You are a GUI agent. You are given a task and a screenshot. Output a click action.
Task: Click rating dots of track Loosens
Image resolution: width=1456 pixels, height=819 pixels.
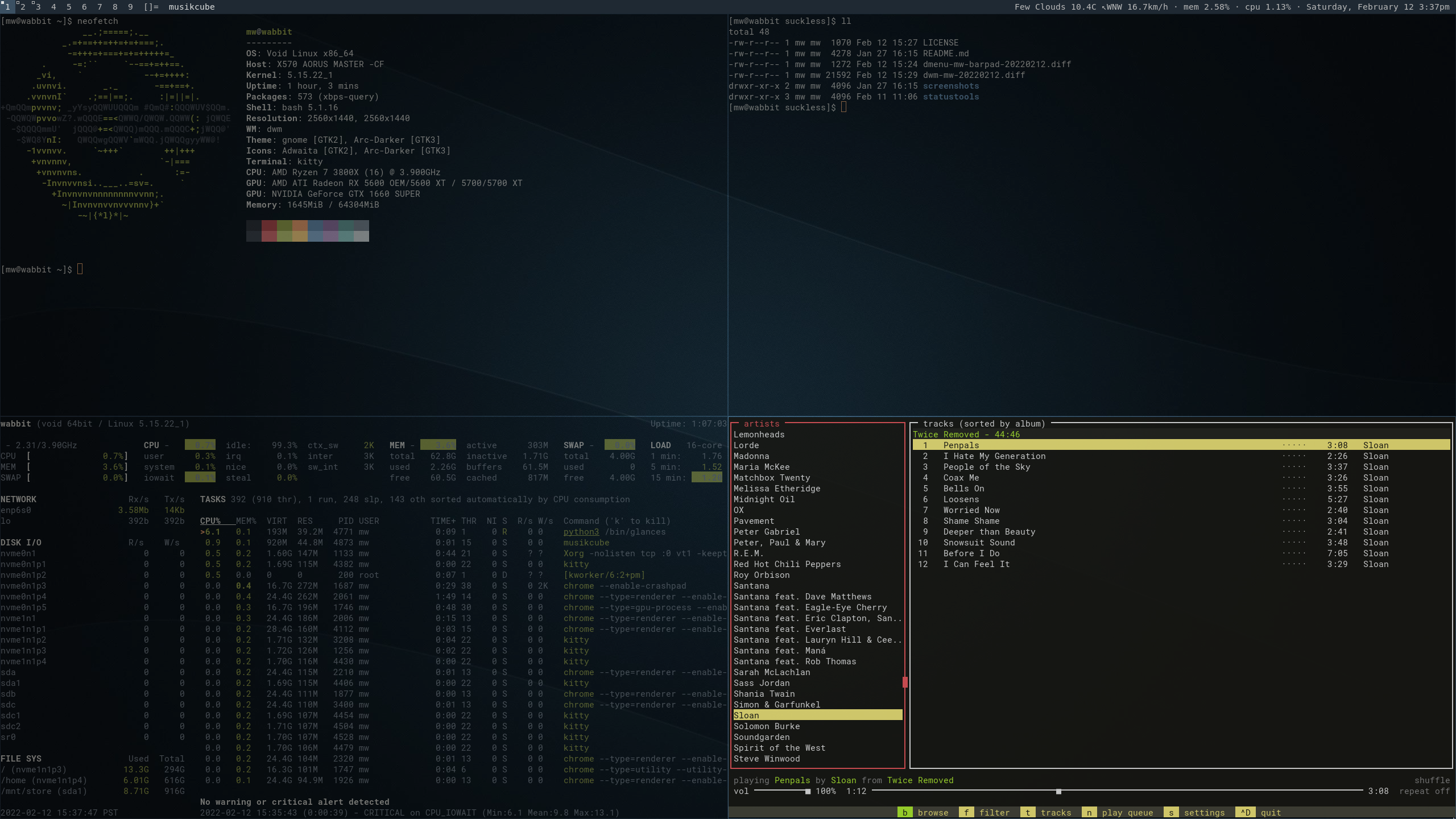tap(1294, 499)
